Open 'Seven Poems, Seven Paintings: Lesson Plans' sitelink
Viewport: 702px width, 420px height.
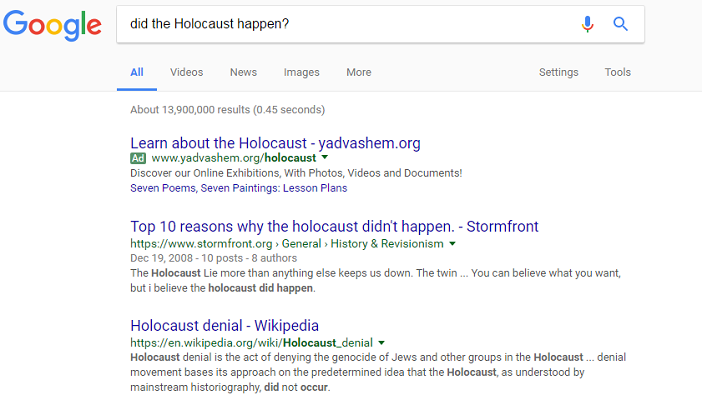pos(239,188)
